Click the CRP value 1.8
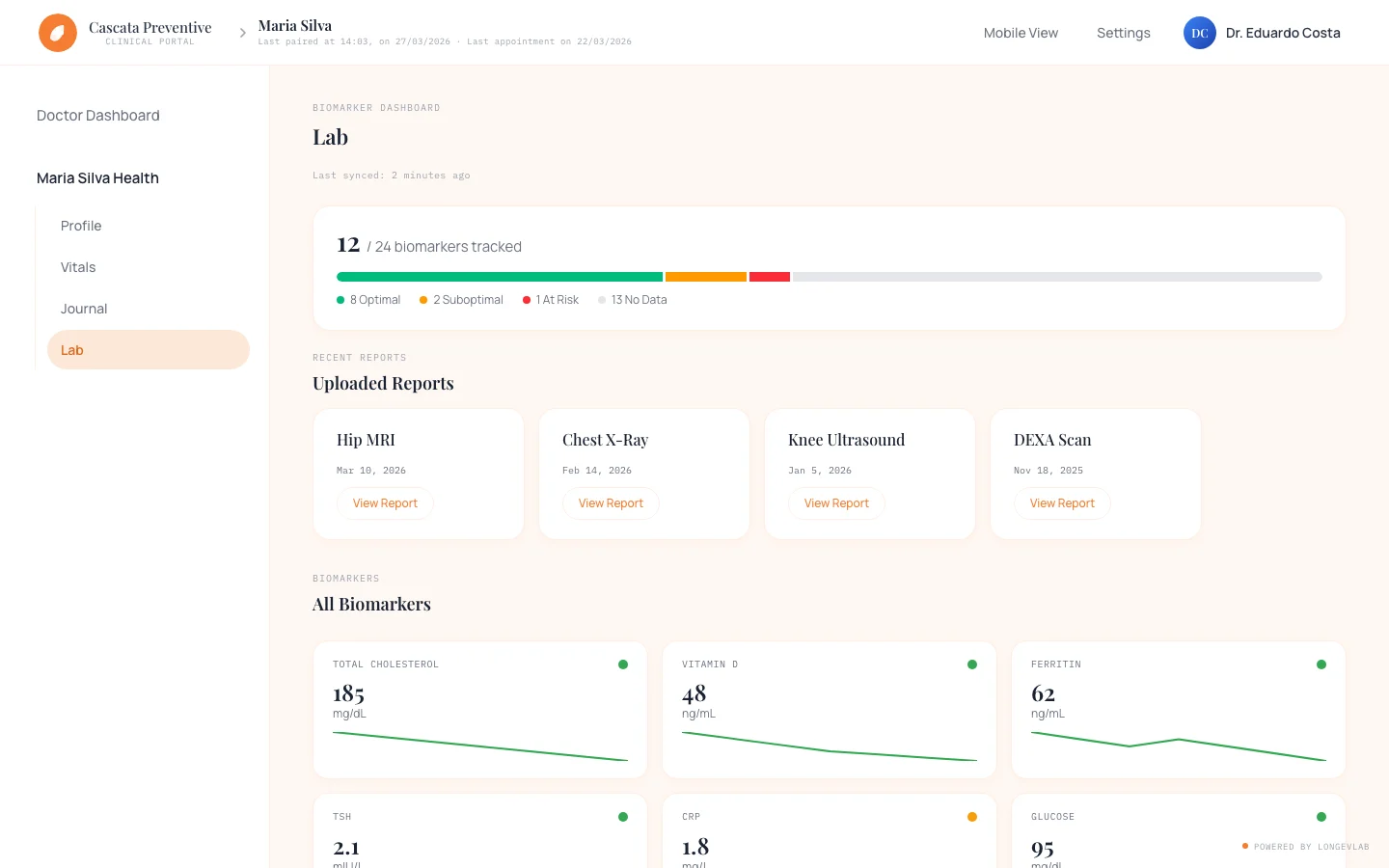 pos(695,847)
